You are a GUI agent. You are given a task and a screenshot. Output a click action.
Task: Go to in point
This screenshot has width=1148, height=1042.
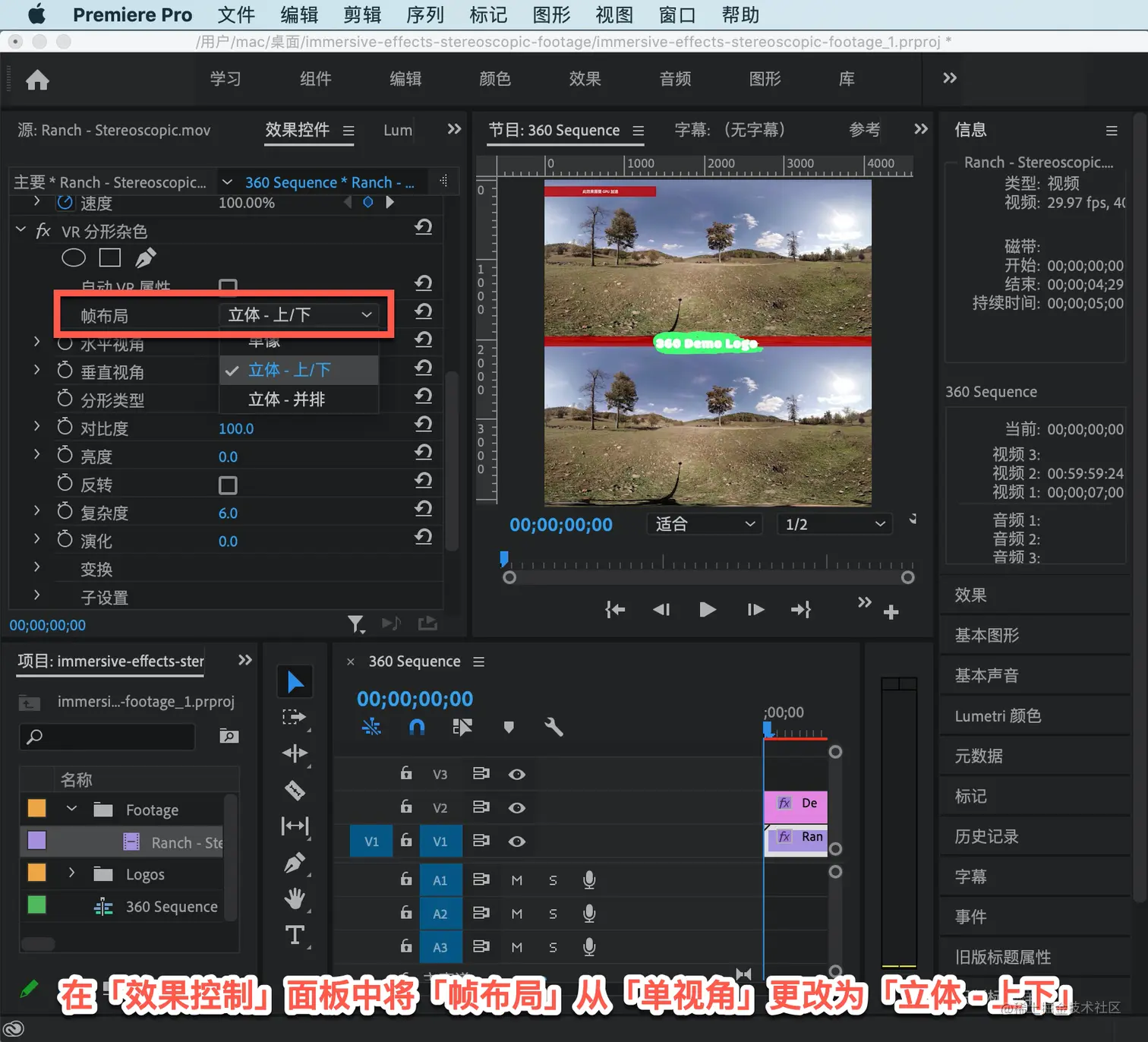point(615,609)
